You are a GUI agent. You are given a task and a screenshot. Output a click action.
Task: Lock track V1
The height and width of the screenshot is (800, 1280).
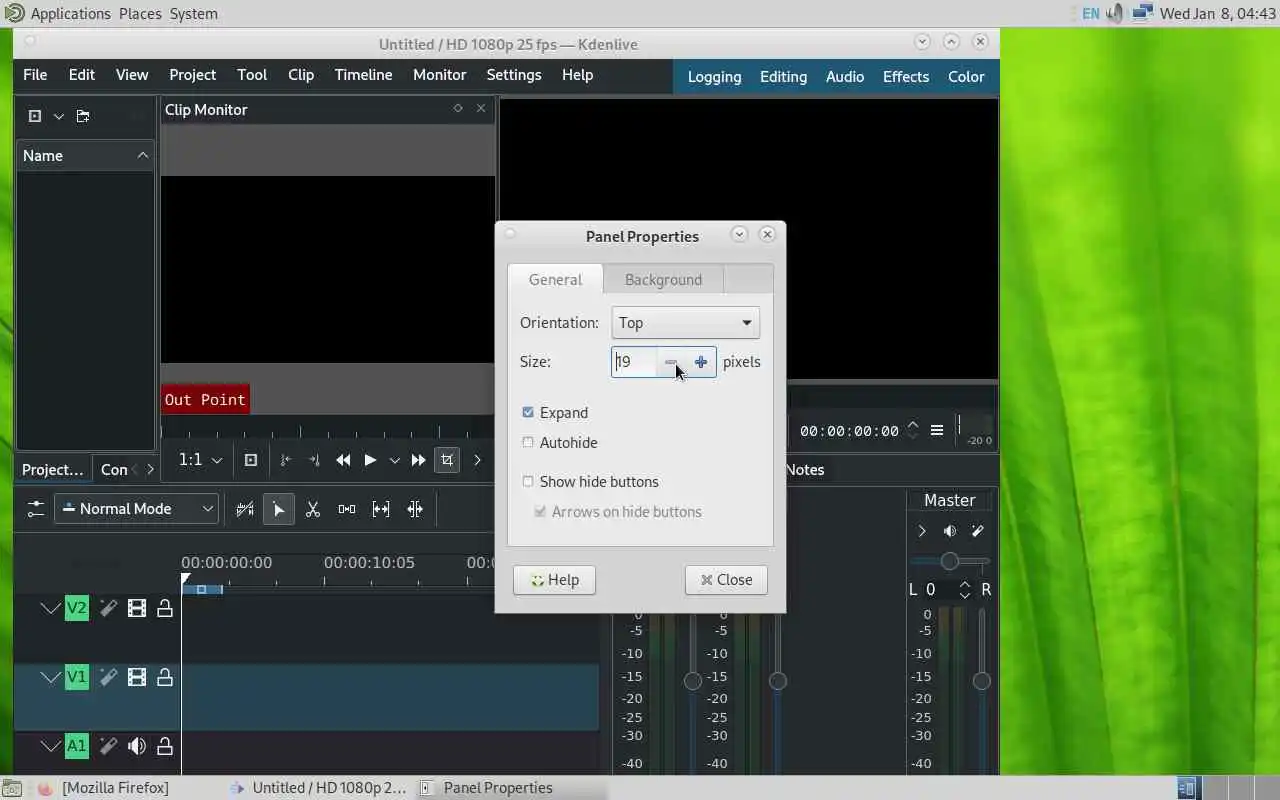[165, 677]
